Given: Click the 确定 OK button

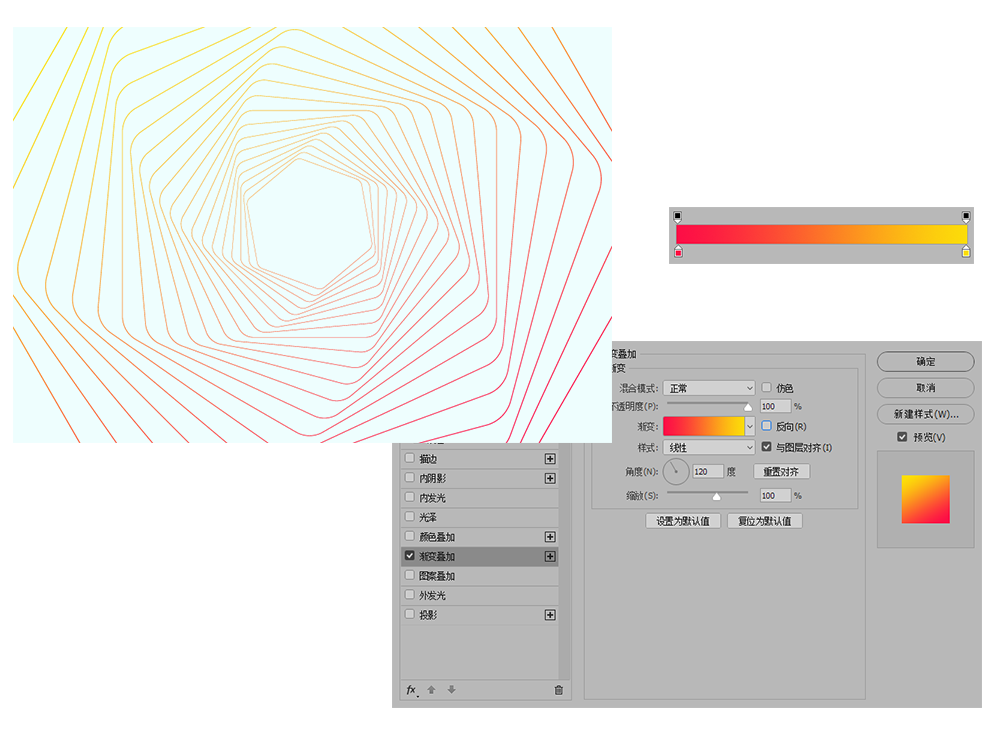Looking at the screenshot, I should (925, 362).
